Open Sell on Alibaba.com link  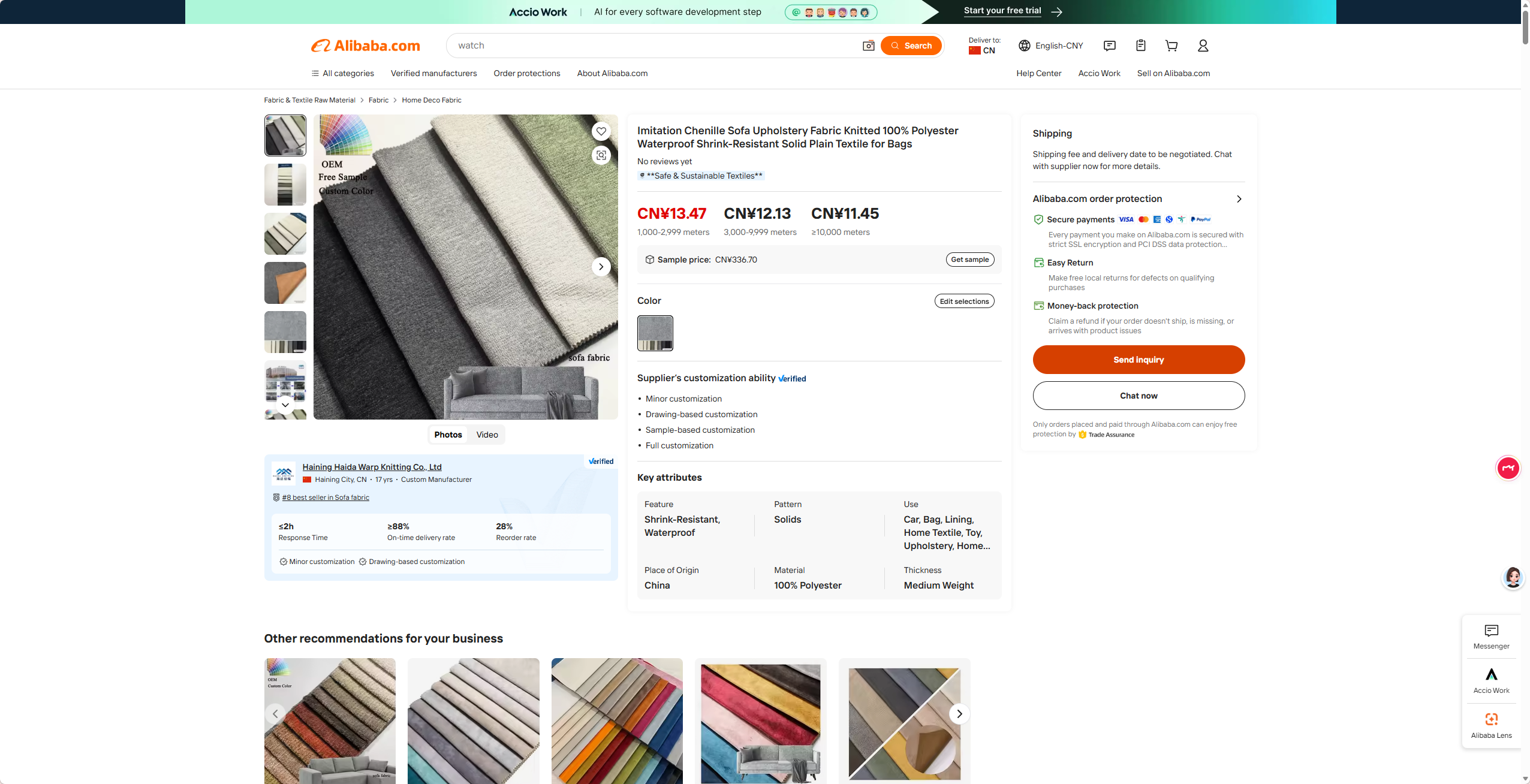click(1173, 73)
